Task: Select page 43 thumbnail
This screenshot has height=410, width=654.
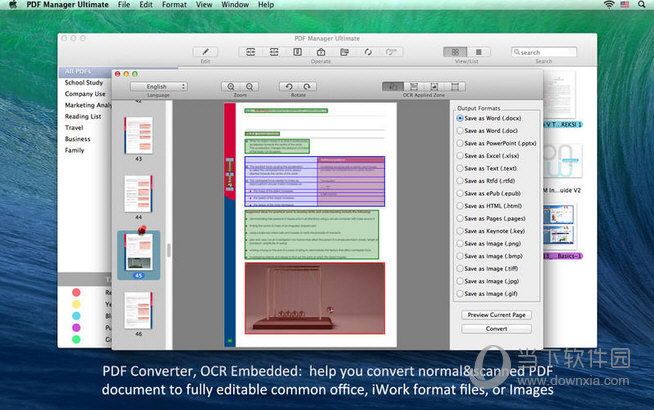Action: (138, 136)
